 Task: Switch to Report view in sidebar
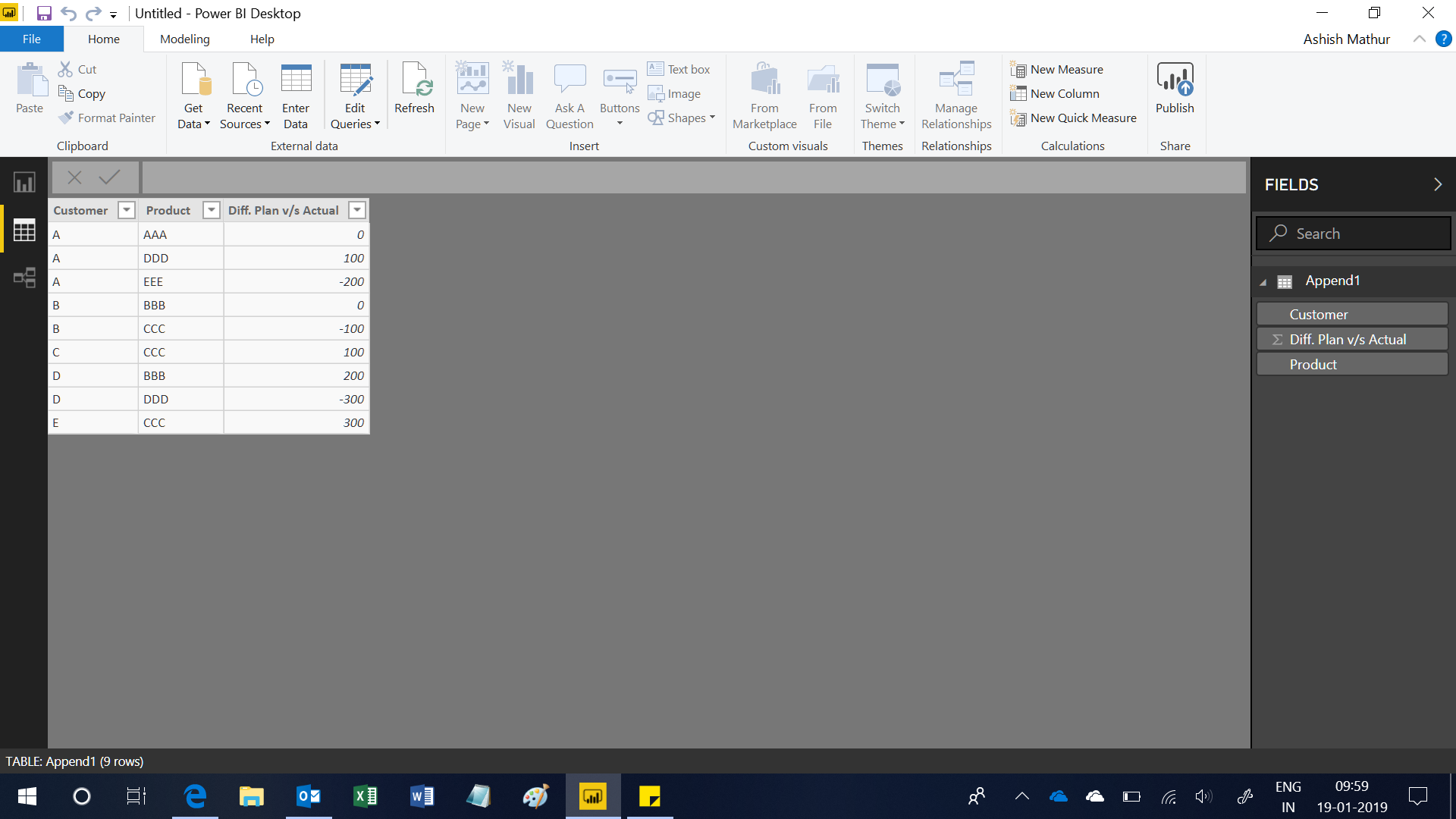(x=24, y=182)
